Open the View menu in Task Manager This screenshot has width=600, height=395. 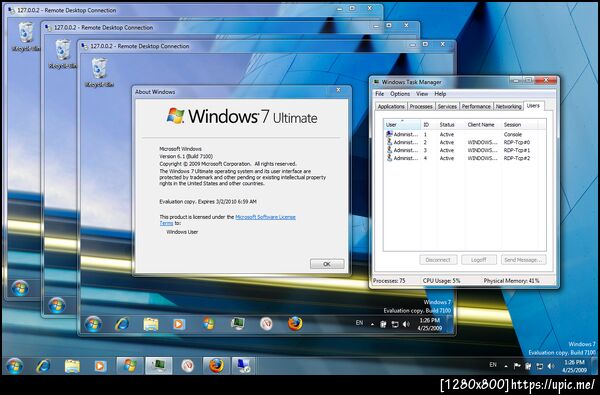(x=422, y=94)
